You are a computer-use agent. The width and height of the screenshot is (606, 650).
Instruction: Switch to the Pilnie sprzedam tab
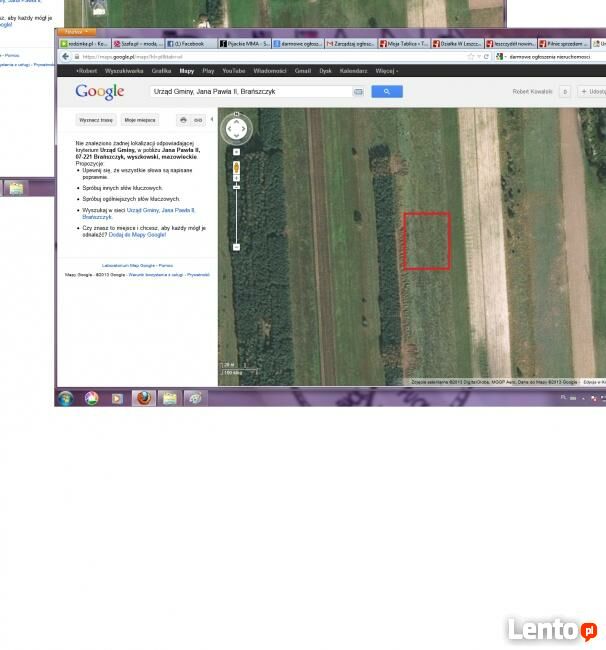point(564,44)
